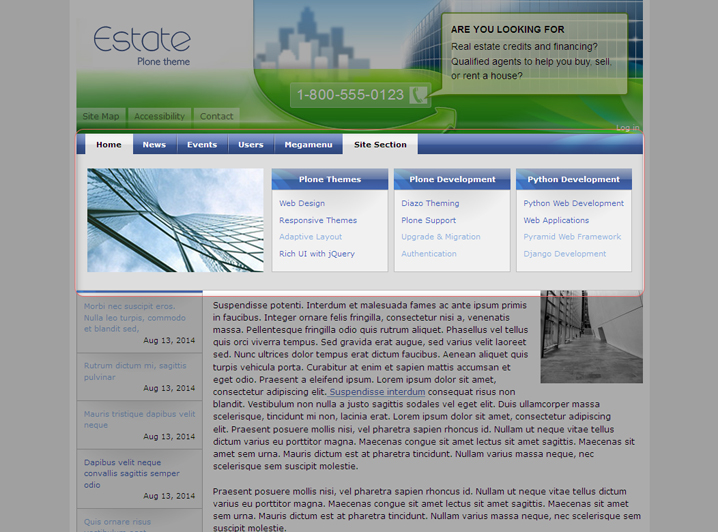
Task: Click the ARE YOU LOOKING FOR heading
Action: pos(507,29)
